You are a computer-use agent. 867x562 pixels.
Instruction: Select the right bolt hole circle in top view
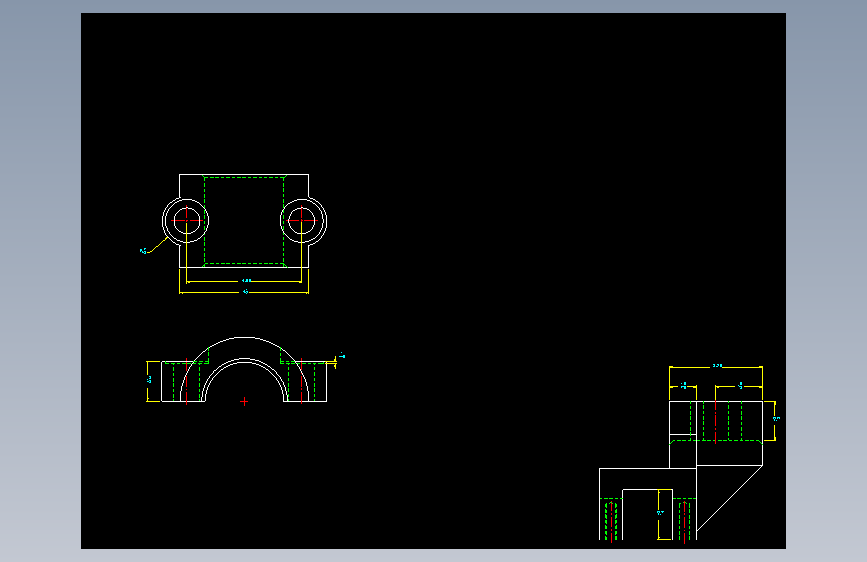click(303, 220)
